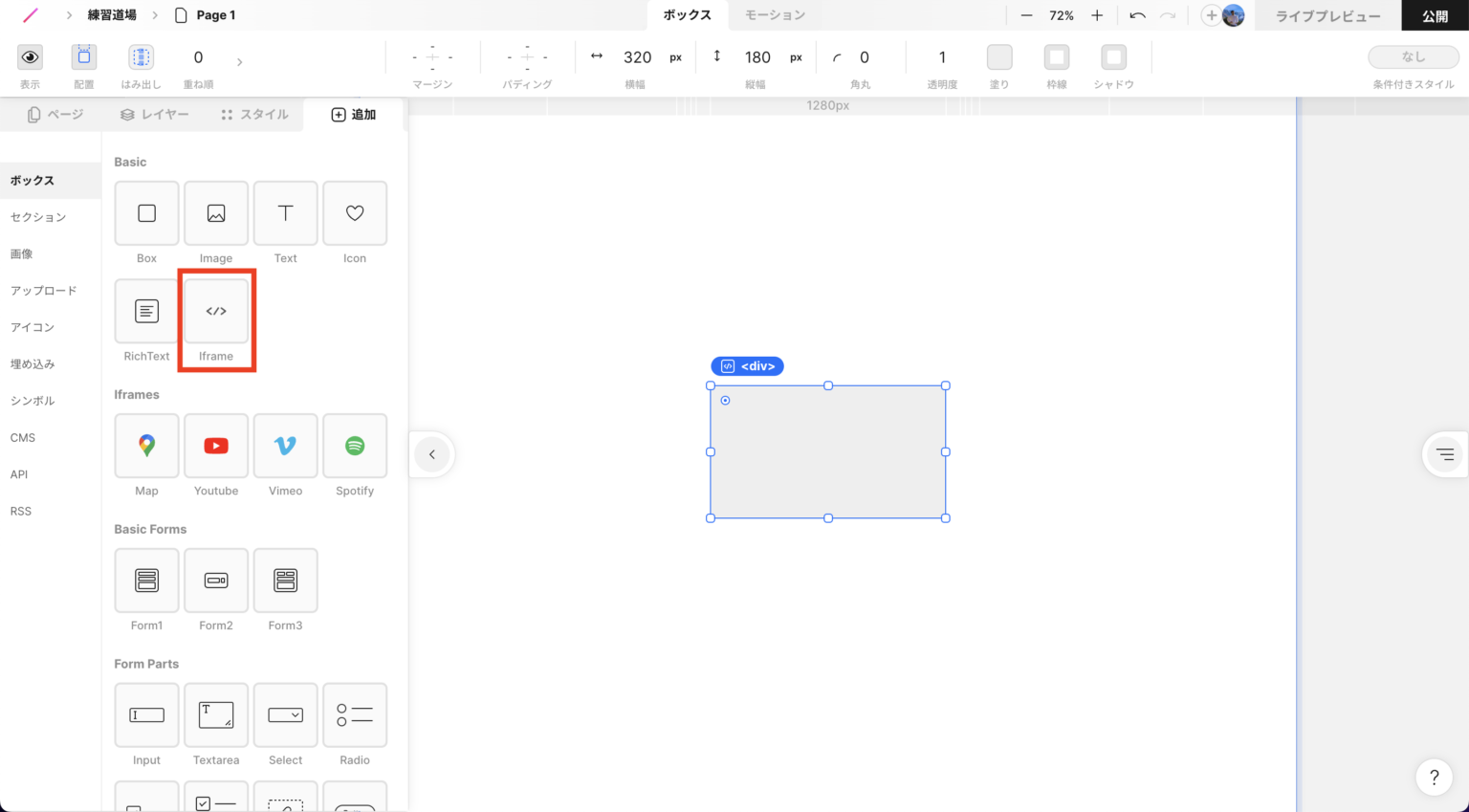The width and height of the screenshot is (1469, 812).
Task: Add a Google Map iframe
Action: tap(146, 446)
